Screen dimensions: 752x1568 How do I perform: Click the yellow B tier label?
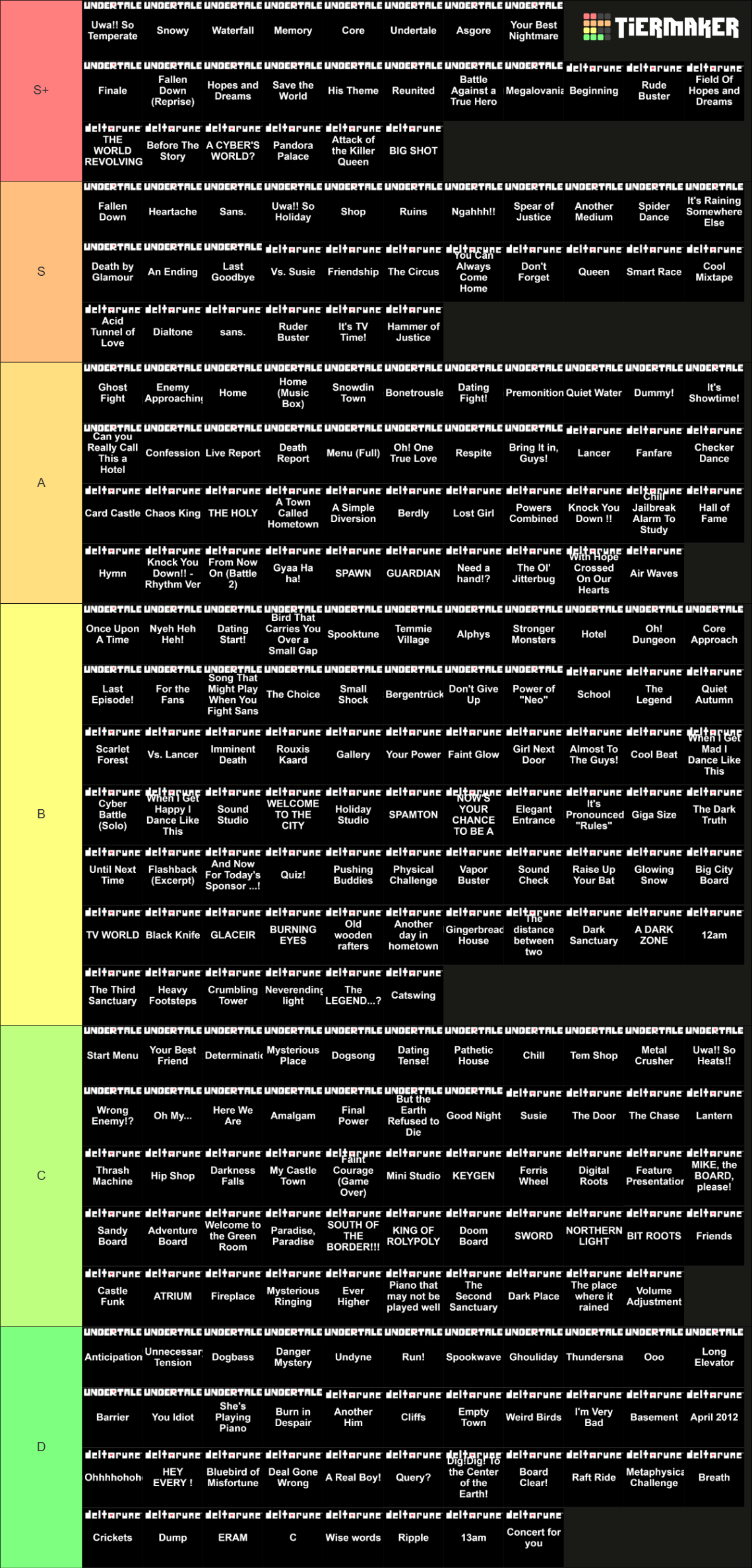point(41,814)
